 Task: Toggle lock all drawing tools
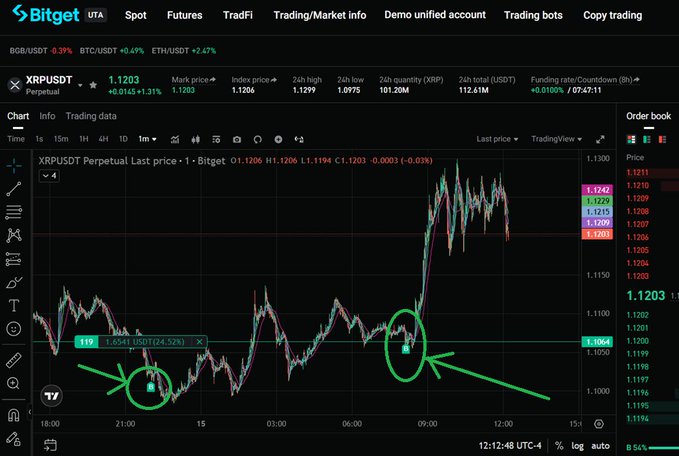tap(13, 439)
